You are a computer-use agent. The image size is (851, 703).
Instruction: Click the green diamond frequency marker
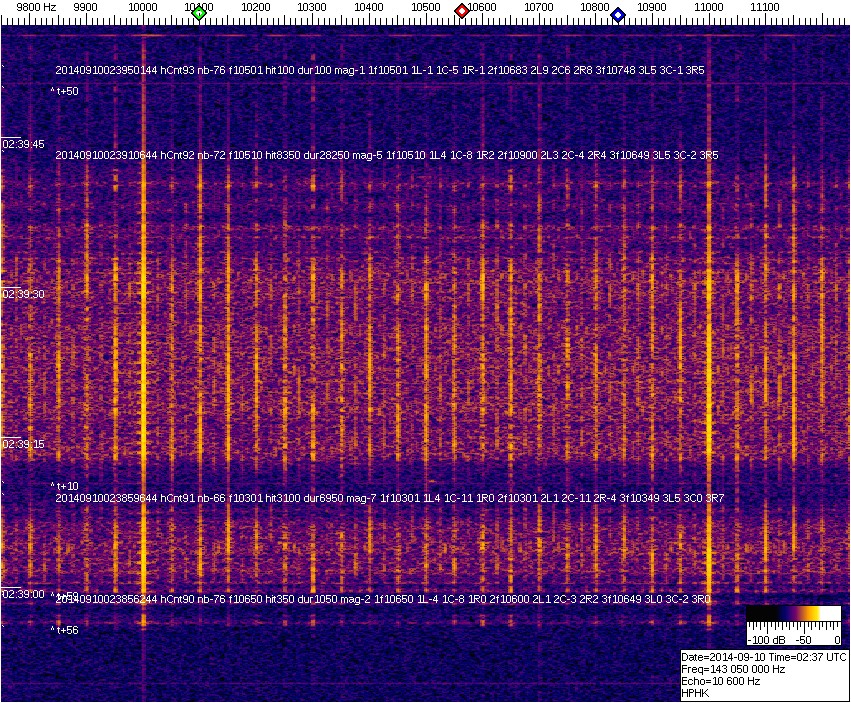pyautogui.click(x=199, y=13)
